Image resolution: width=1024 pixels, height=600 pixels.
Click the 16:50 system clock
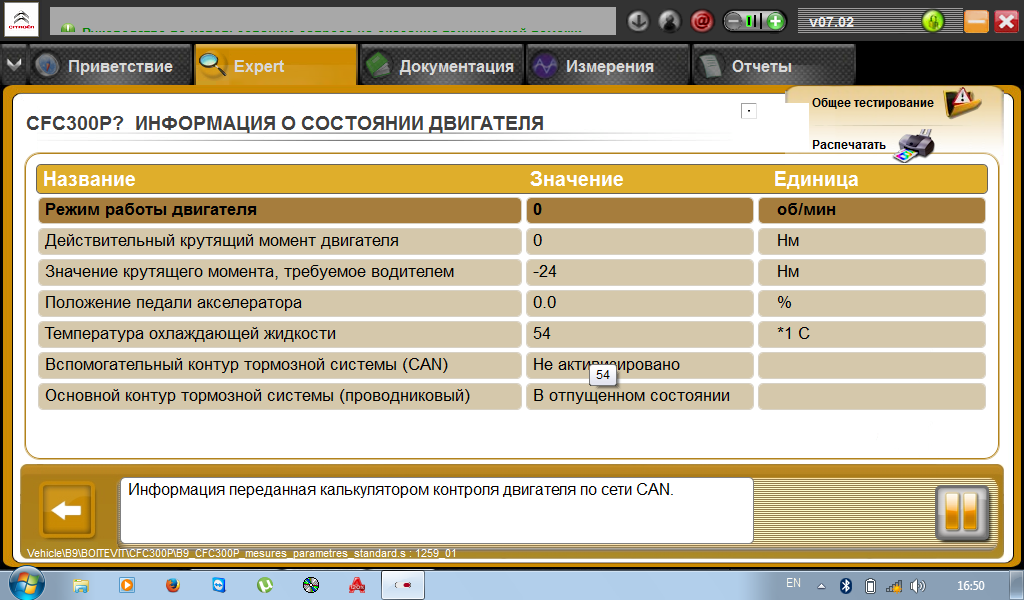[x=970, y=586]
